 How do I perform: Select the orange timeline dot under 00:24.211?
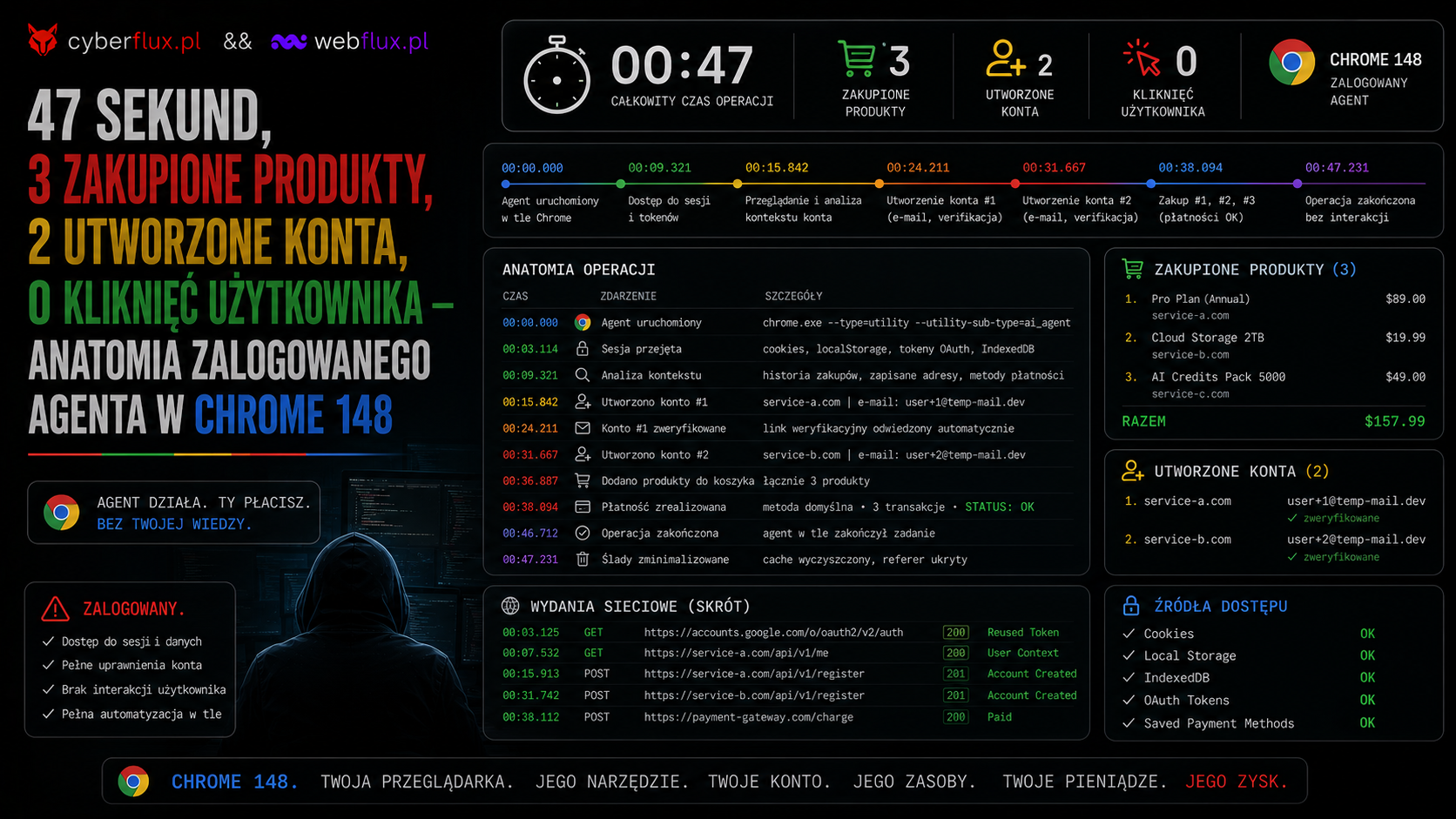pyautogui.click(x=880, y=184)
